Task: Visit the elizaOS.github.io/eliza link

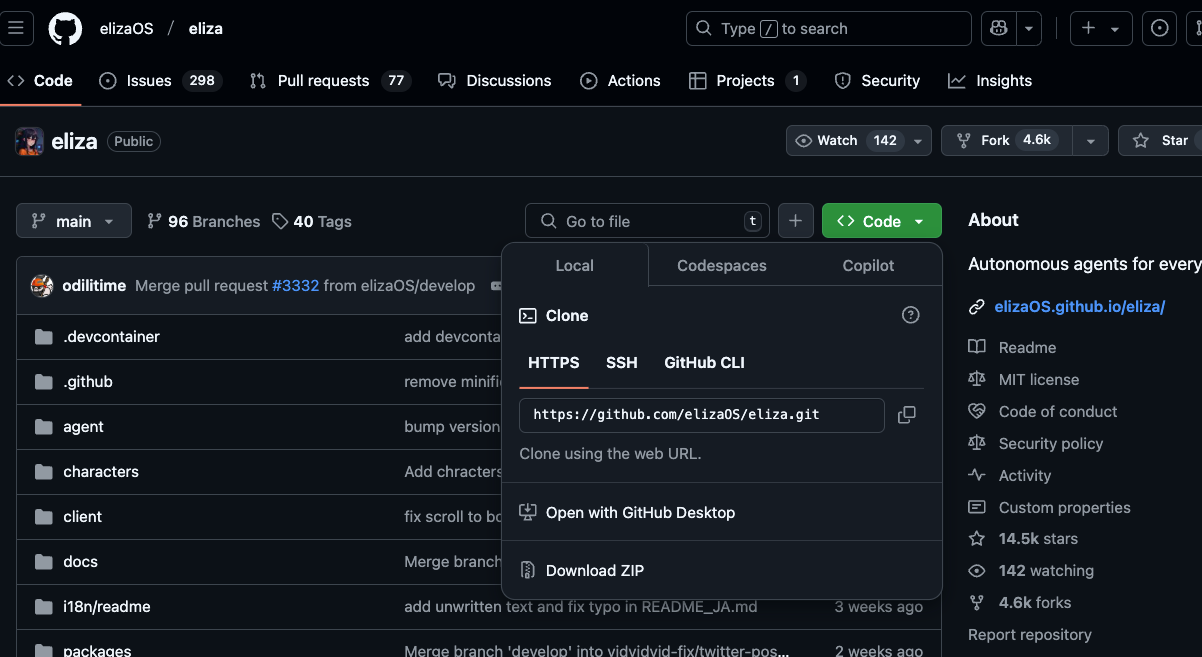Action: (x=1080, y=307)
